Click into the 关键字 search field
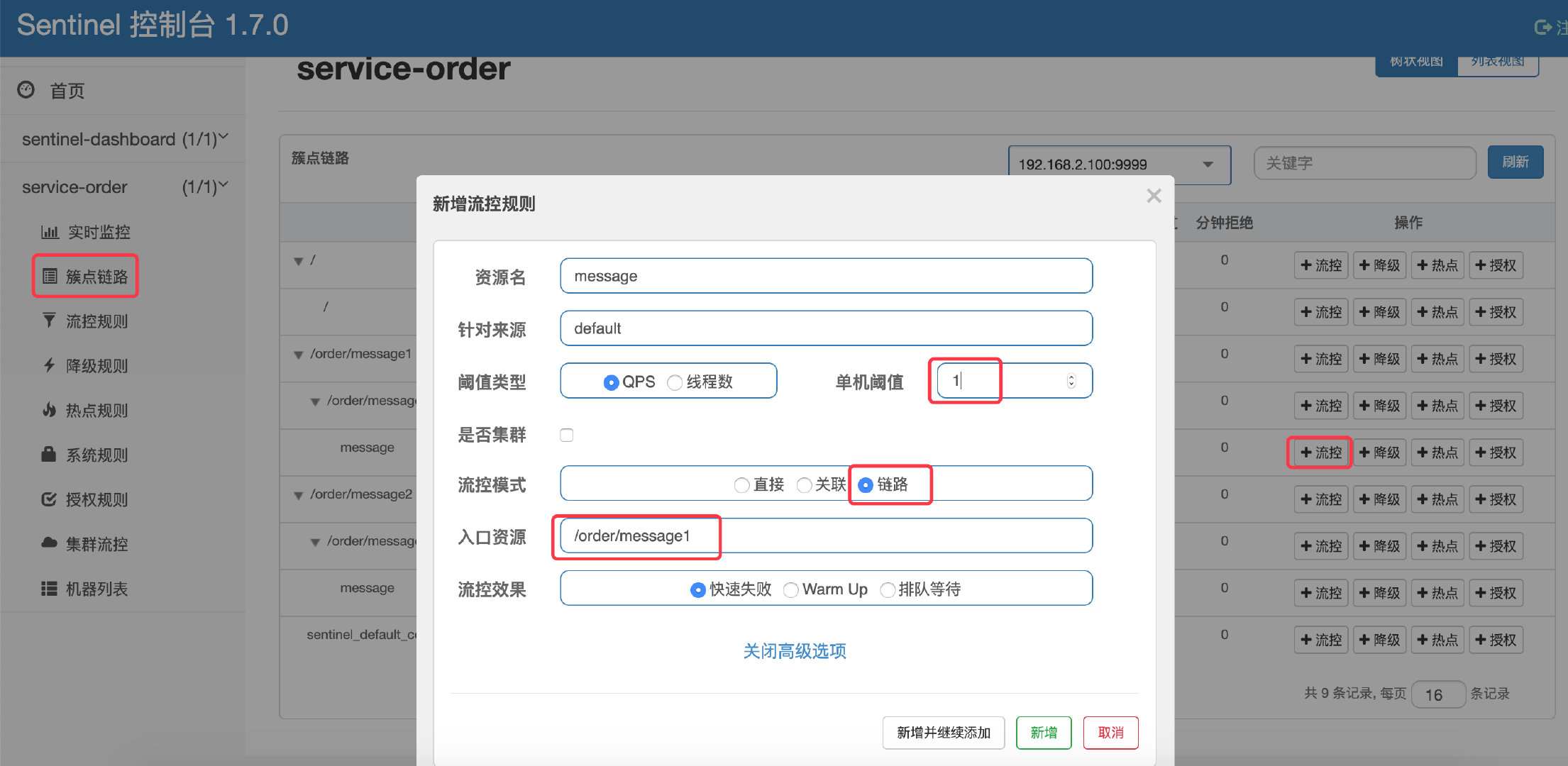This screenshot has height=766, width=1568. 1365,163
